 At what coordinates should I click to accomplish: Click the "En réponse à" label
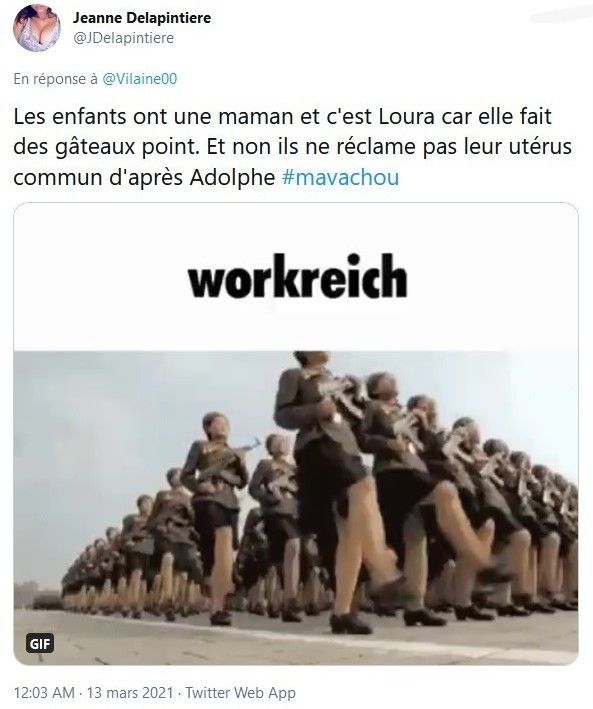(x=56, y=79)
